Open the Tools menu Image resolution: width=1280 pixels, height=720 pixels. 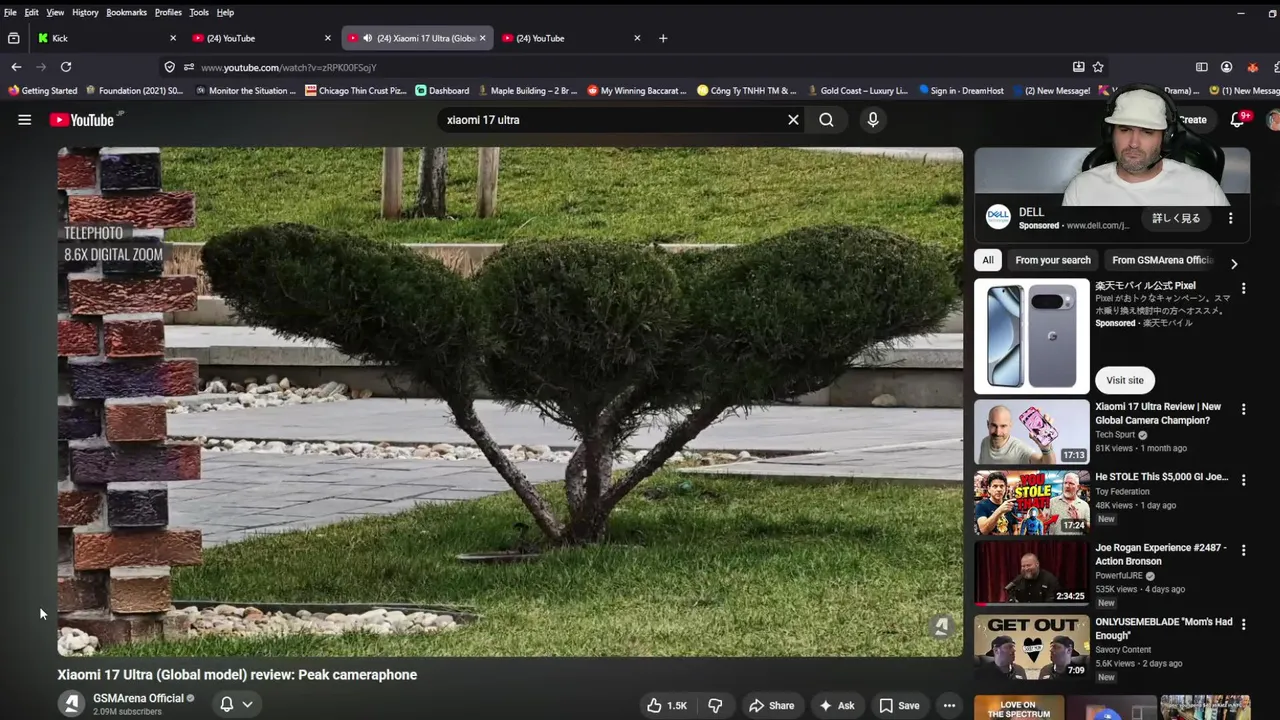(199, 12)
